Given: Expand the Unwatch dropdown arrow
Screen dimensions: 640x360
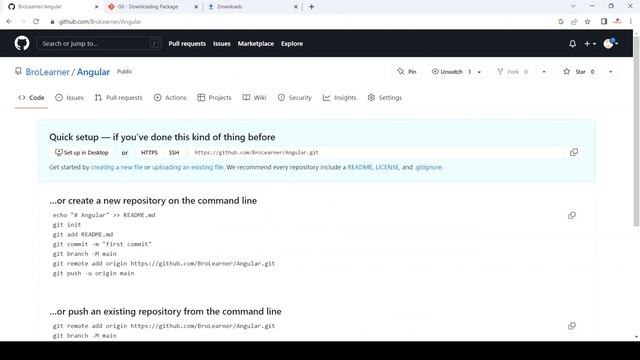Looking at the screenshot, I should pos(479,72).
